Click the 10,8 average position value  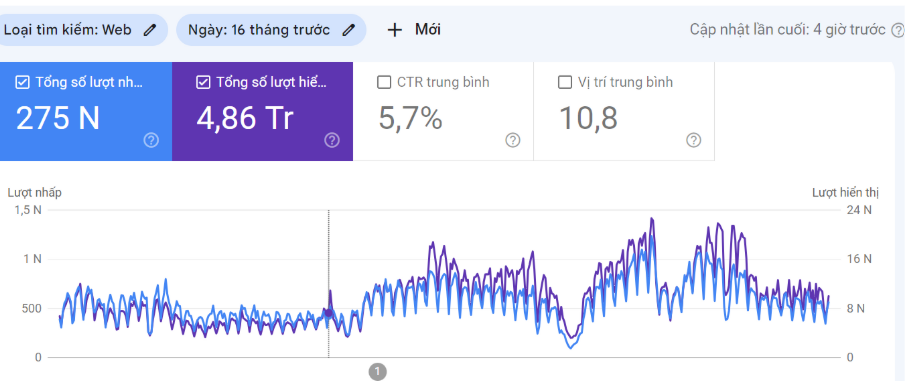coord(588,118)
